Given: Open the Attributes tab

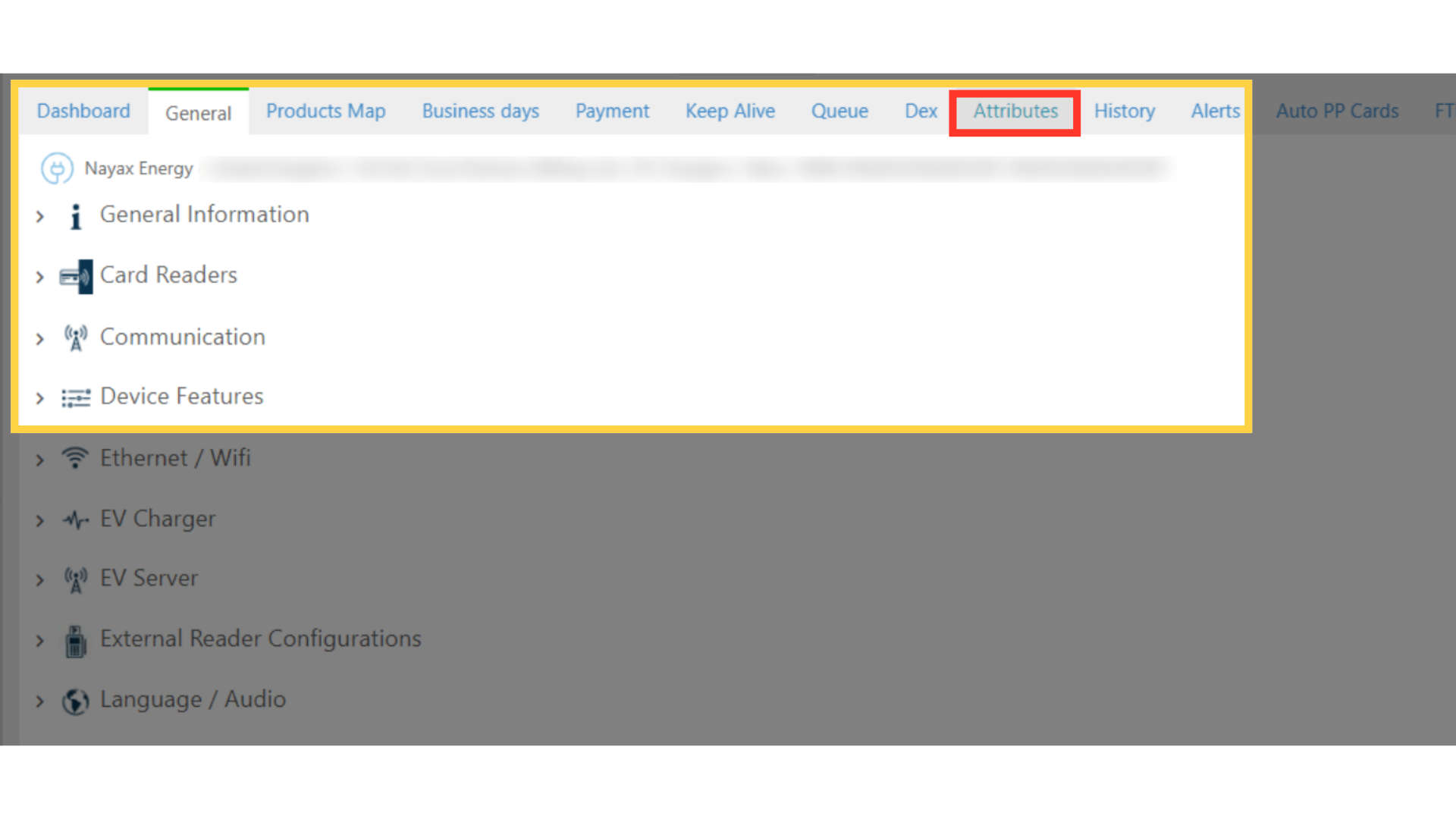Looking at the screenshot, I should click(1015, 111).
